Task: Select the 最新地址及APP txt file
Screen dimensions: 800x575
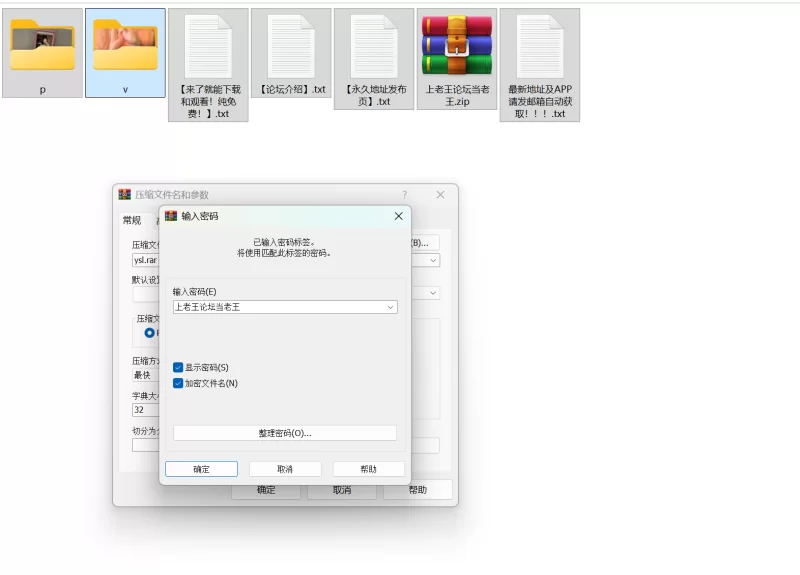Action: (540, 65)
